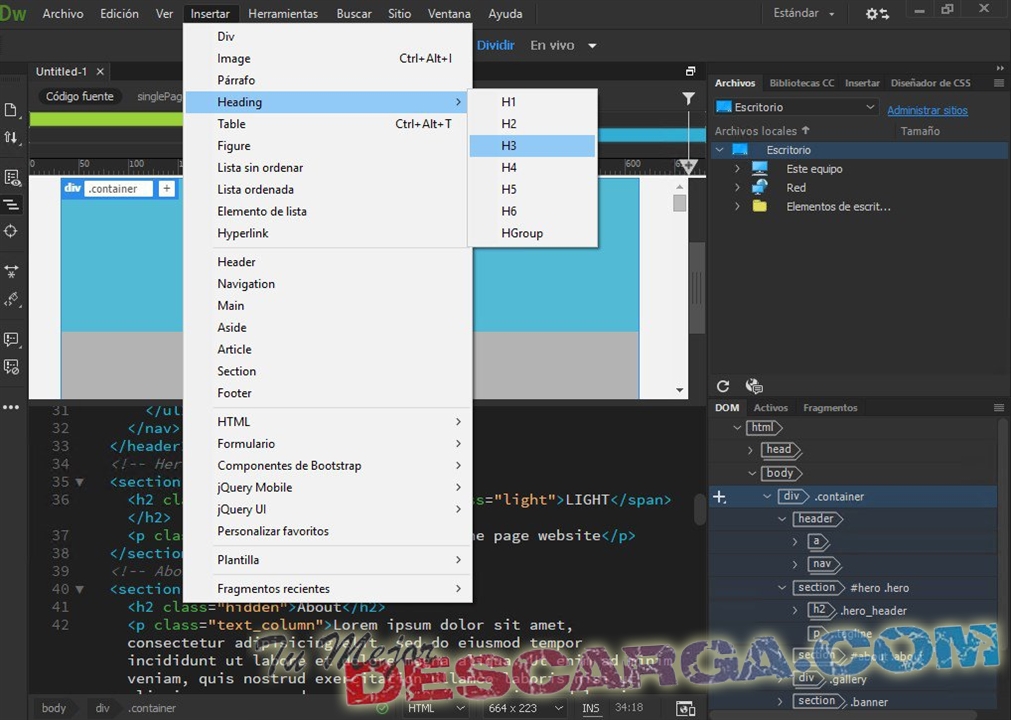Click the restore document window icon
The width and height of the screenshot is (1011, 720).
pos(690,72)
